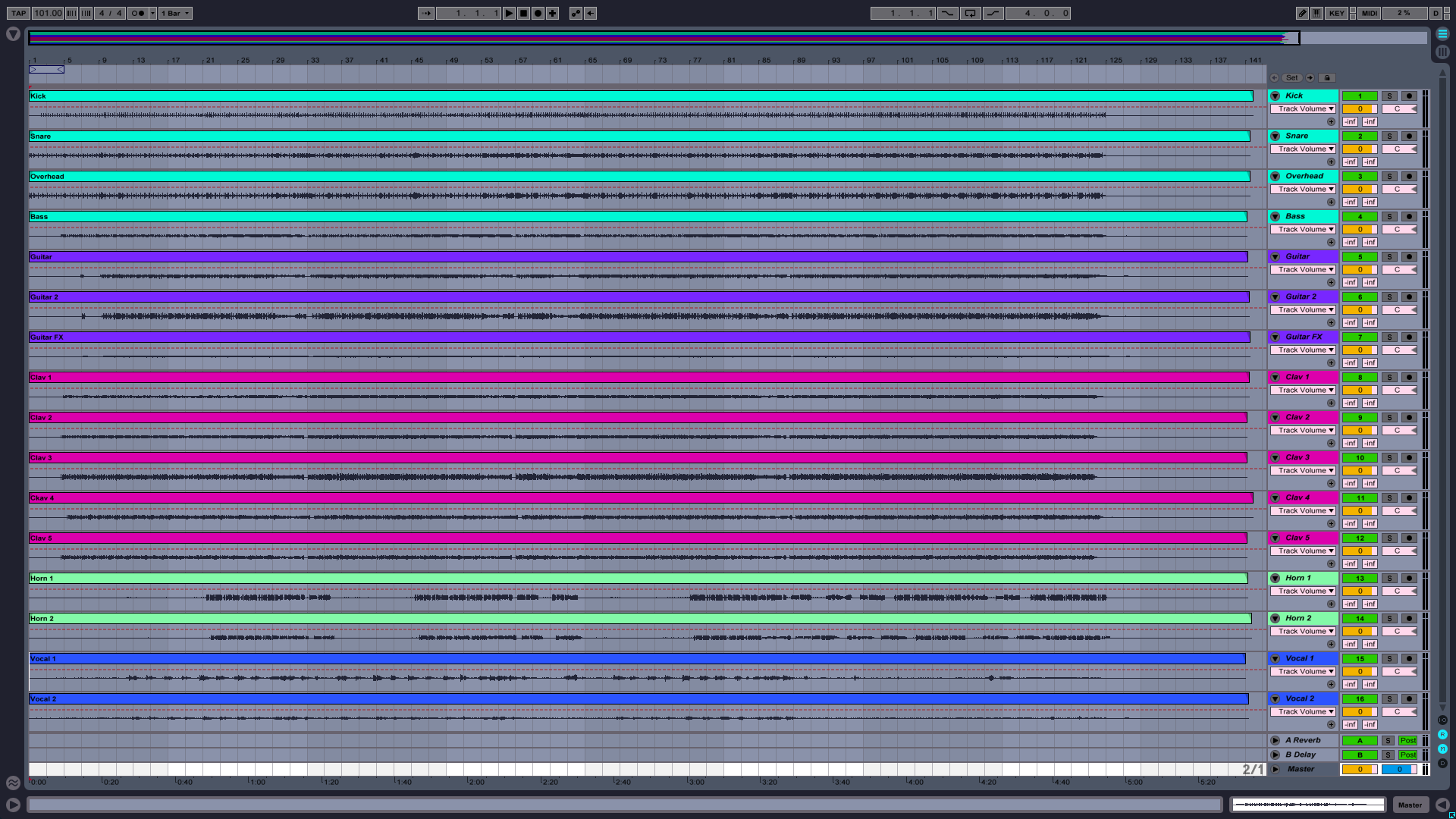Enter KEY mapping mode
The width and height of the screenshot is (1456, 819).
click(1336, 13)
